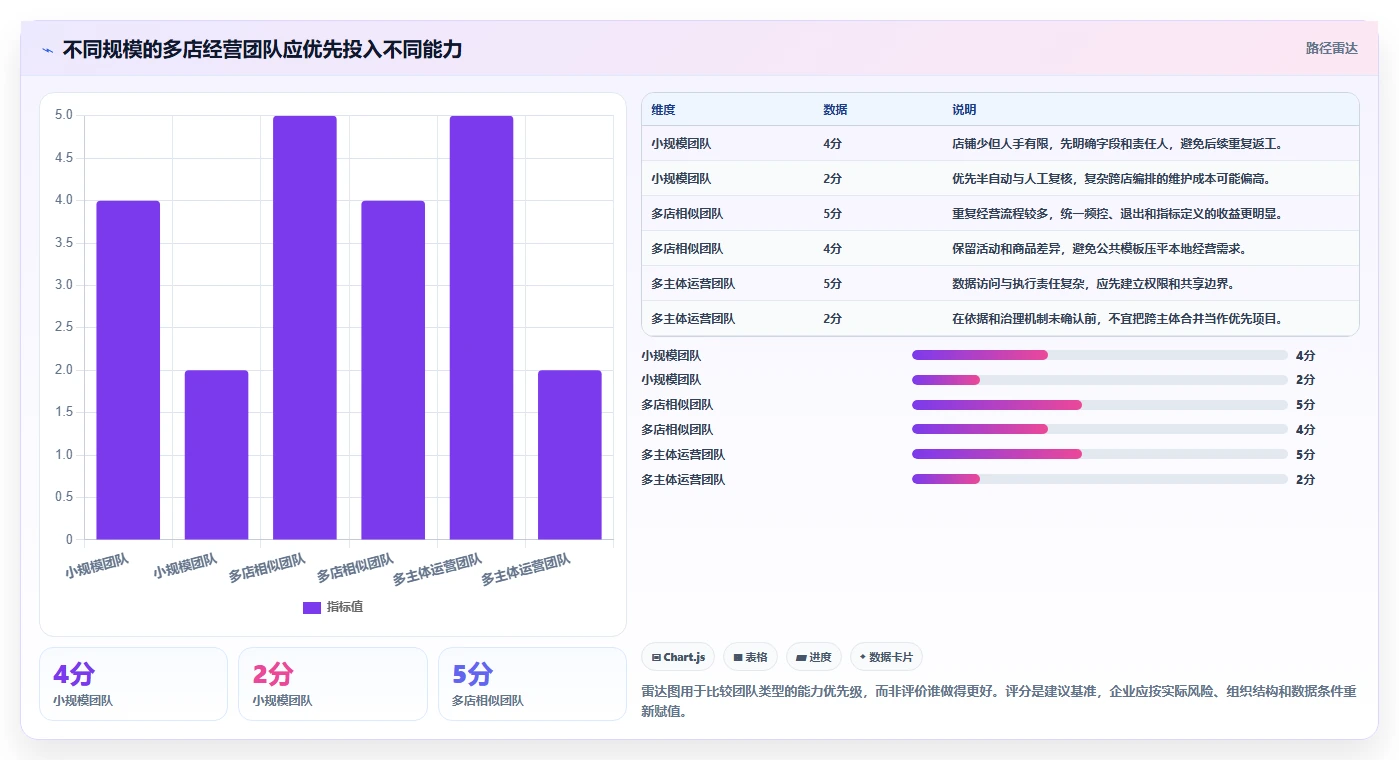The height and width of the screenshot is (760, 1399).
Task: Click the 多店相似团队 progress bar scoring 4分
Action: tap(1099, 430)
